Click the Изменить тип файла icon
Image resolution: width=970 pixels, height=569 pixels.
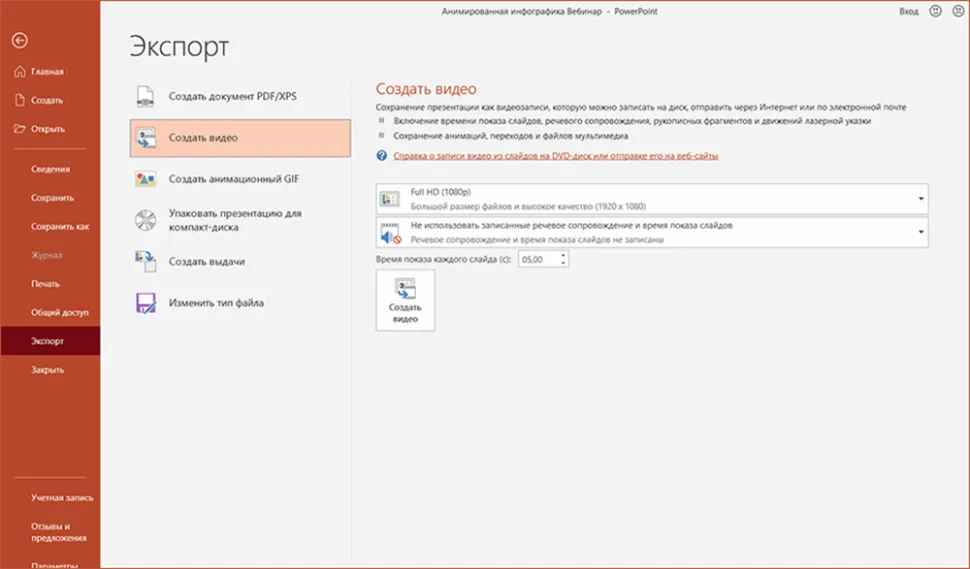(146, 303)
